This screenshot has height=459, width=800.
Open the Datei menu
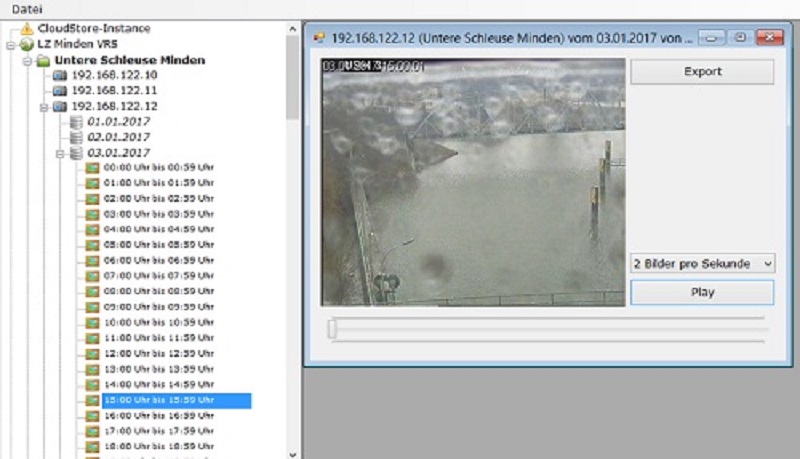(x=27, y=9)
